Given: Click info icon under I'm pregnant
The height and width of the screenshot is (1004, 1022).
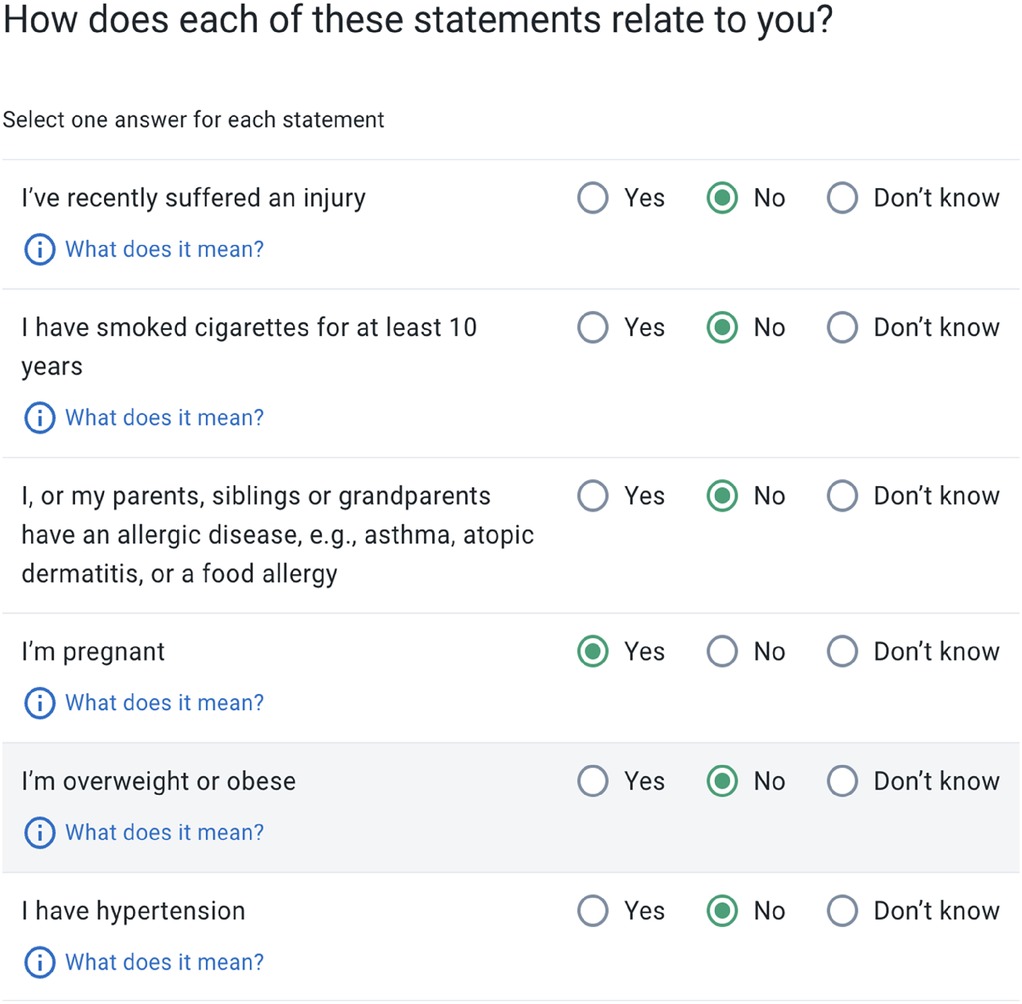Looking at the screenshot, I should point(40,703).
